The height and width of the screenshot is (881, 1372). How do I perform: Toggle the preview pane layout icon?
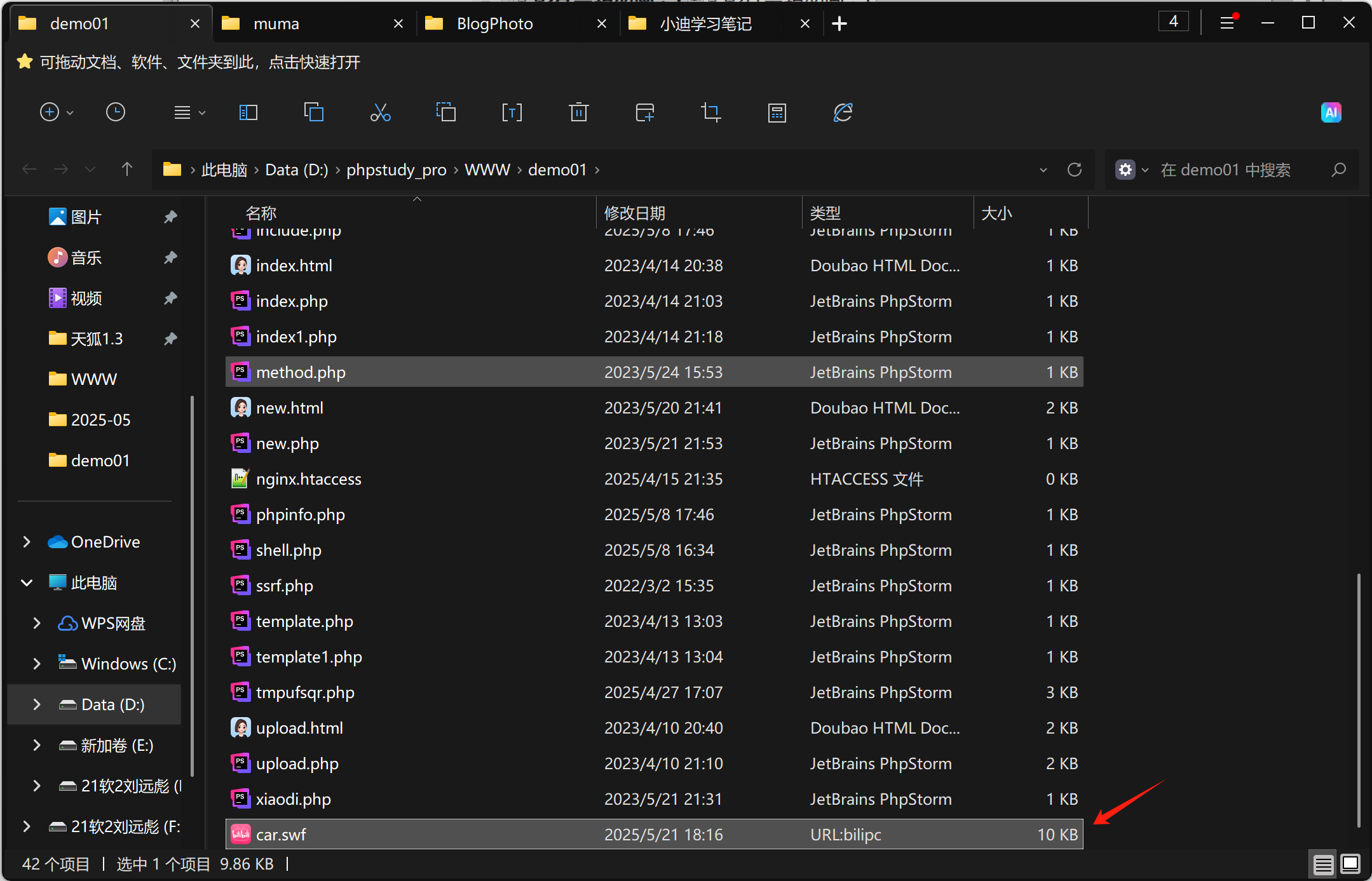248,113
